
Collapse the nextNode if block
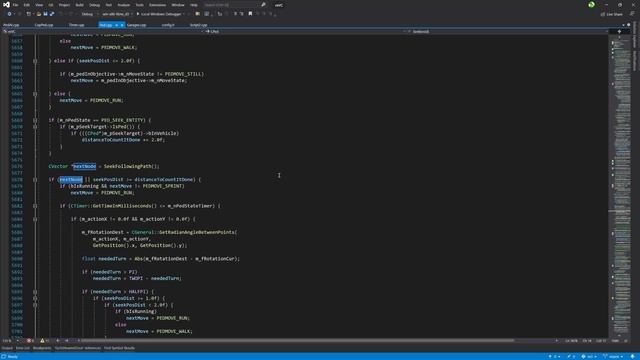(x=35, y=180)
